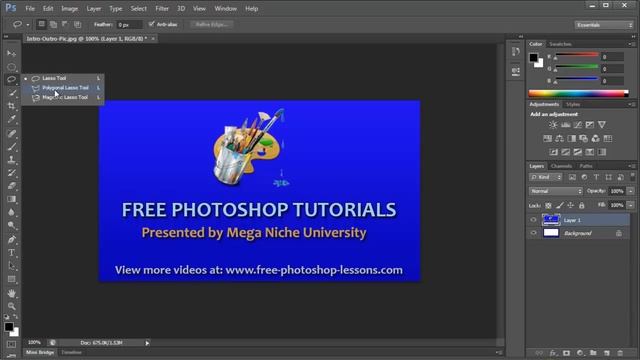This screenshot has width=640, height=360.
Task: Toggle Lock position icon
Action: [x=571, y=205]
